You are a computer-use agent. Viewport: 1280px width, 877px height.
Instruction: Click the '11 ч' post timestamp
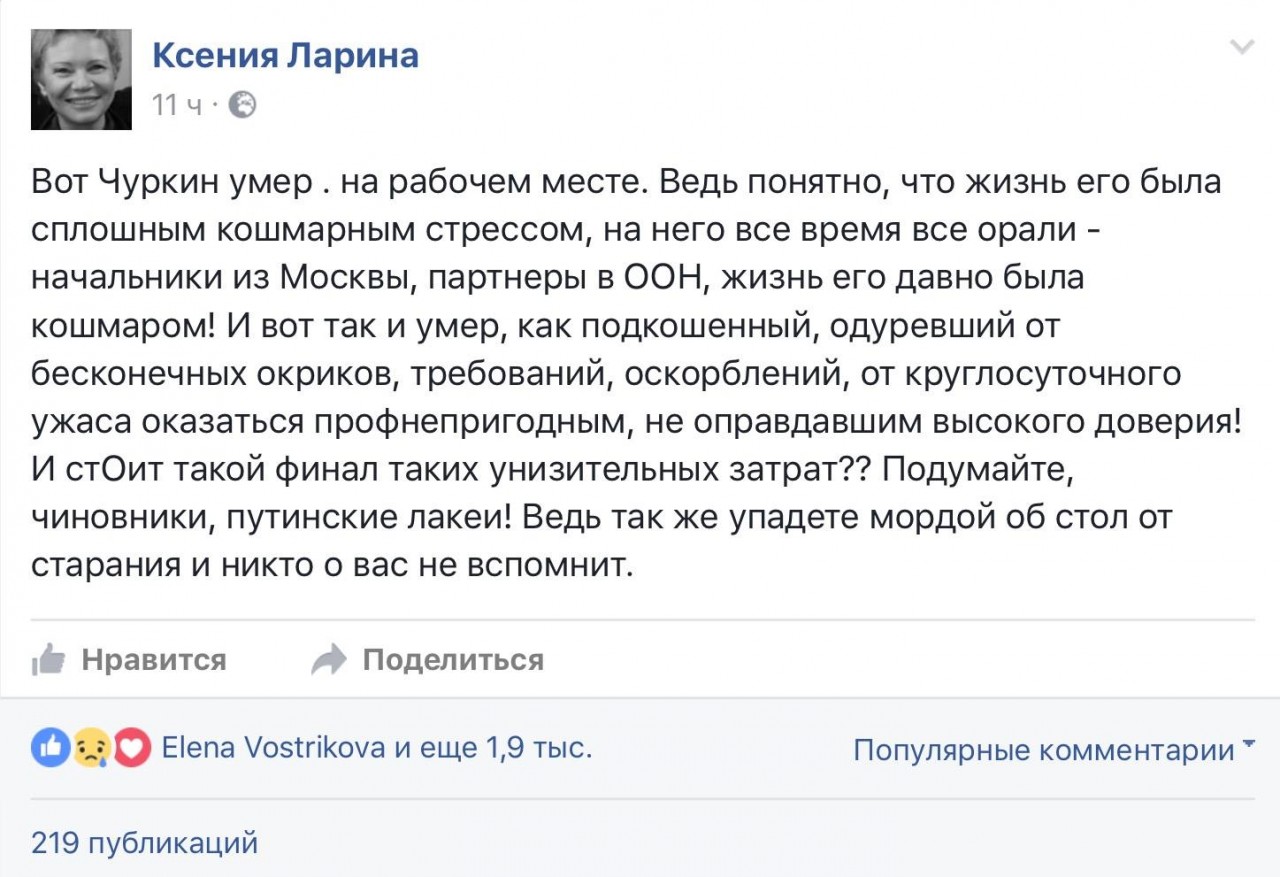177,104
